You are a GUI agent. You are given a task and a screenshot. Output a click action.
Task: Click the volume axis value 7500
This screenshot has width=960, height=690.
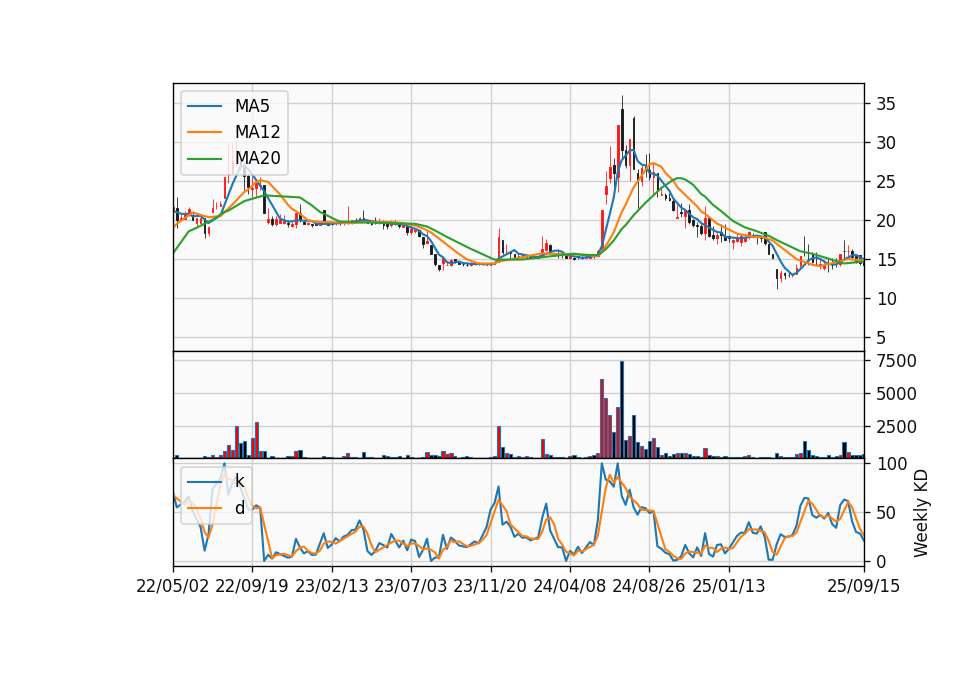(896, 361)
